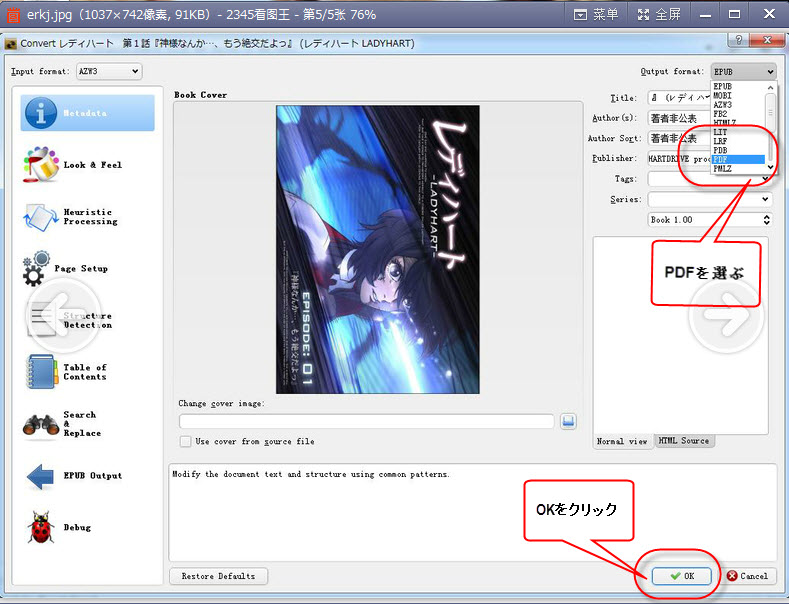Image resolution: width=789 pixels, height=604 pixels.
Task: Choose PDF in output format list
Action: pos(738,160)
